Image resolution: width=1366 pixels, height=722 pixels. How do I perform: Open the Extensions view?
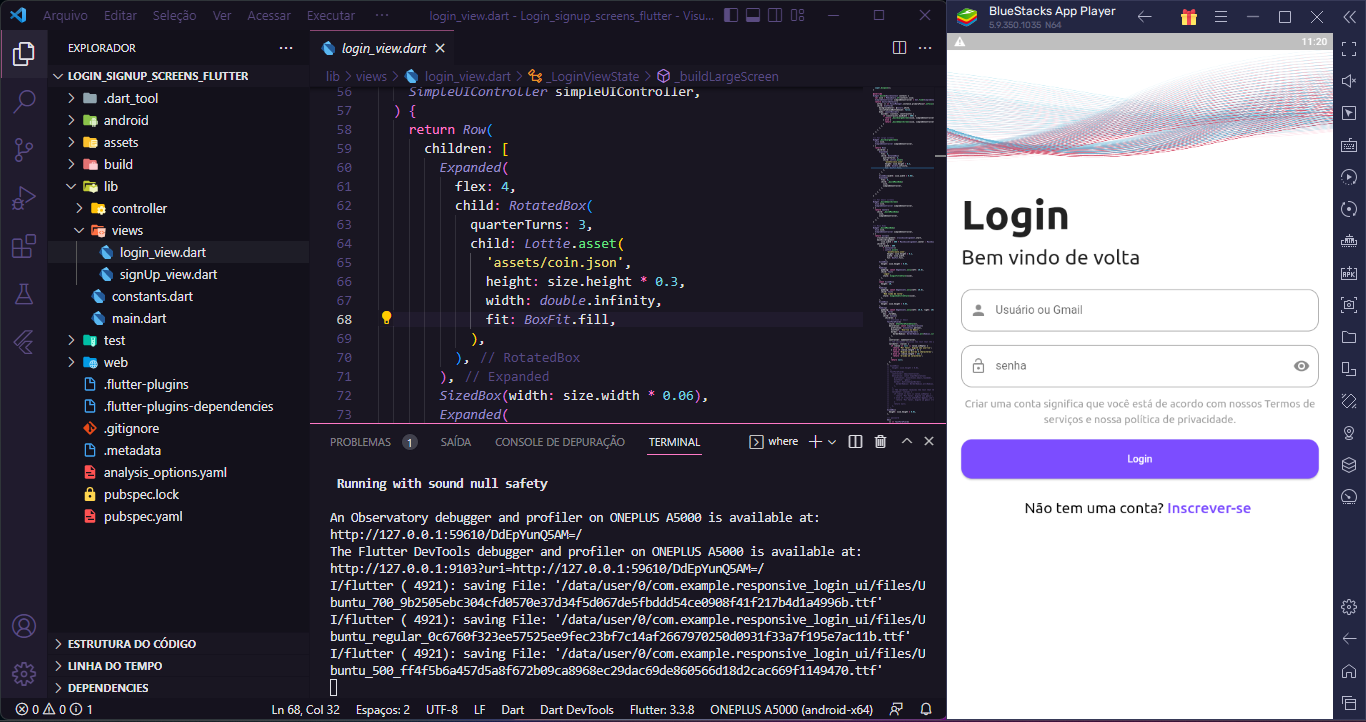coord(22,246)
